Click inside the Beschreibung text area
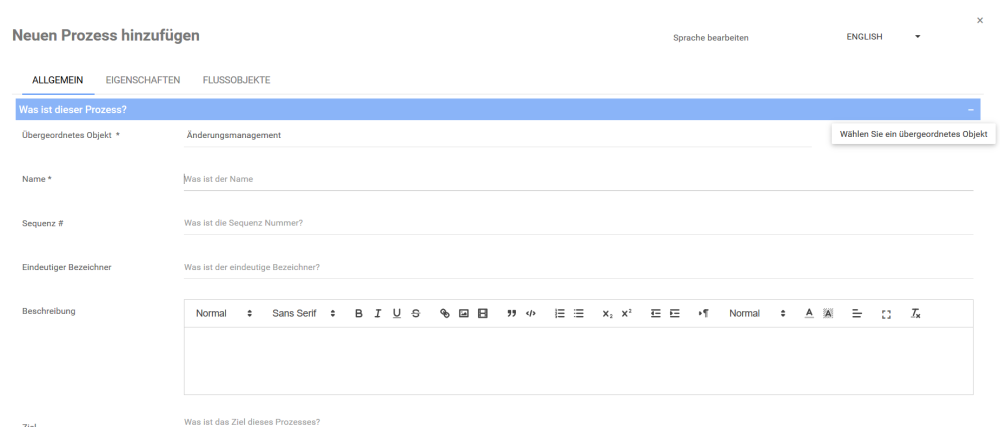 [x=578, y=361]
